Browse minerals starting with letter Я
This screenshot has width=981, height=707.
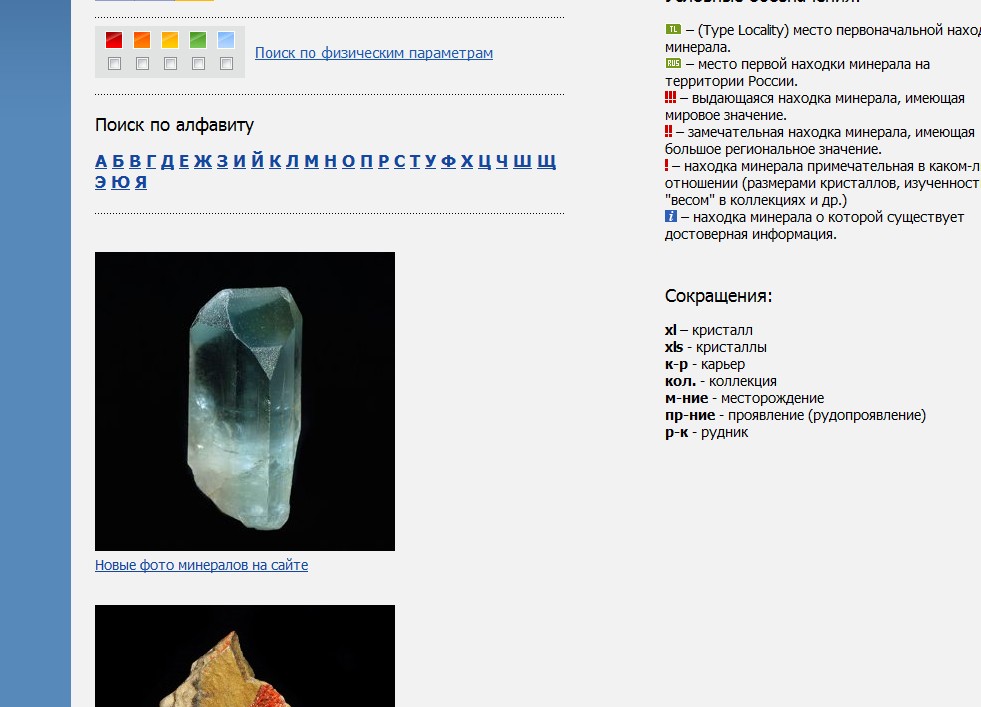coord(141,182)
